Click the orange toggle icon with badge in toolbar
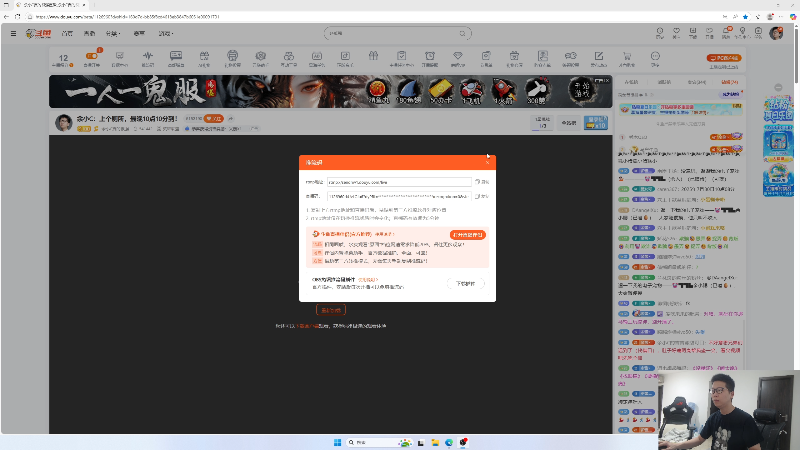This screenshot has width=800, height=450. pos(92,58)
